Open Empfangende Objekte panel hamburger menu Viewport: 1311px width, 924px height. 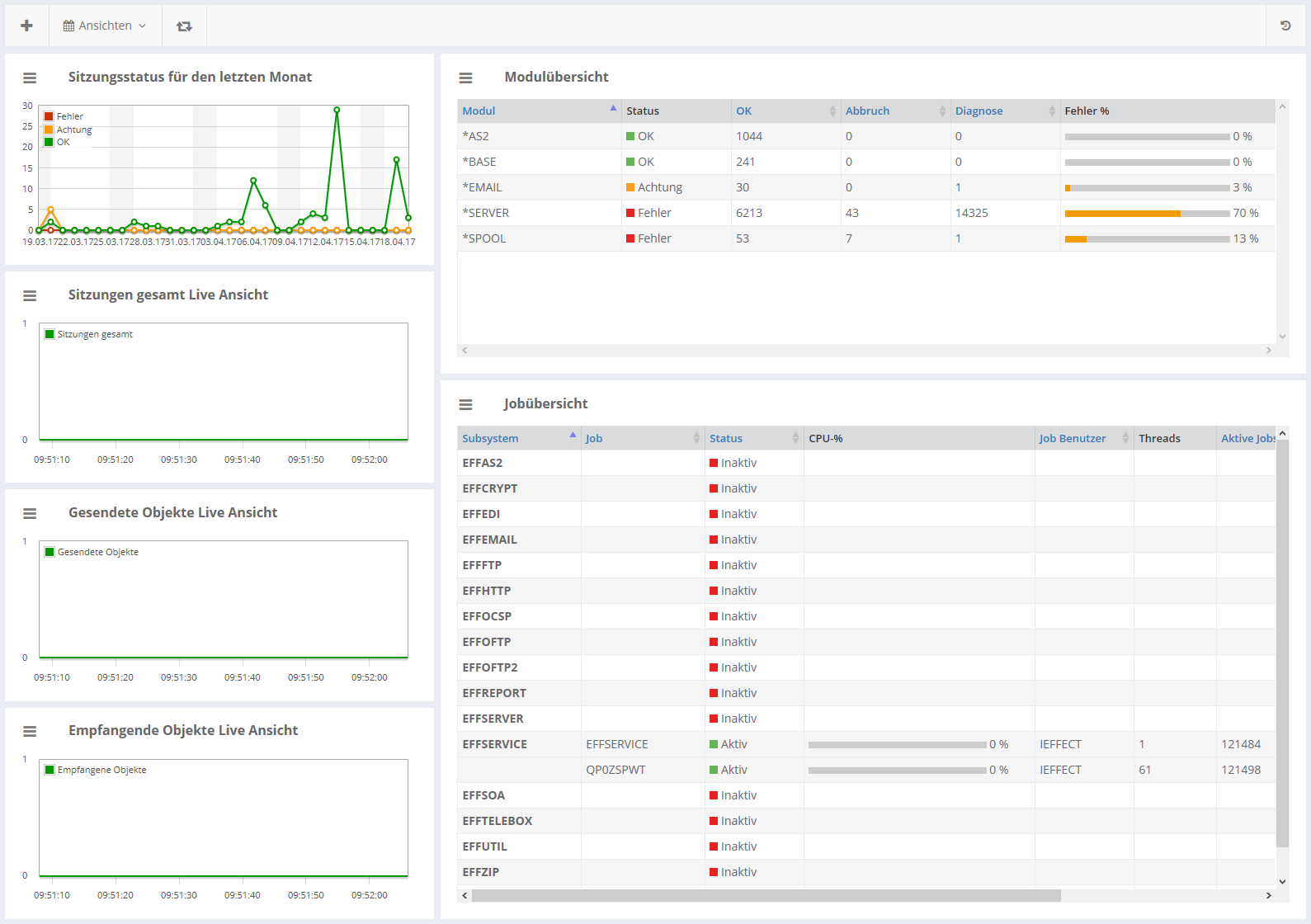[30, 731]
